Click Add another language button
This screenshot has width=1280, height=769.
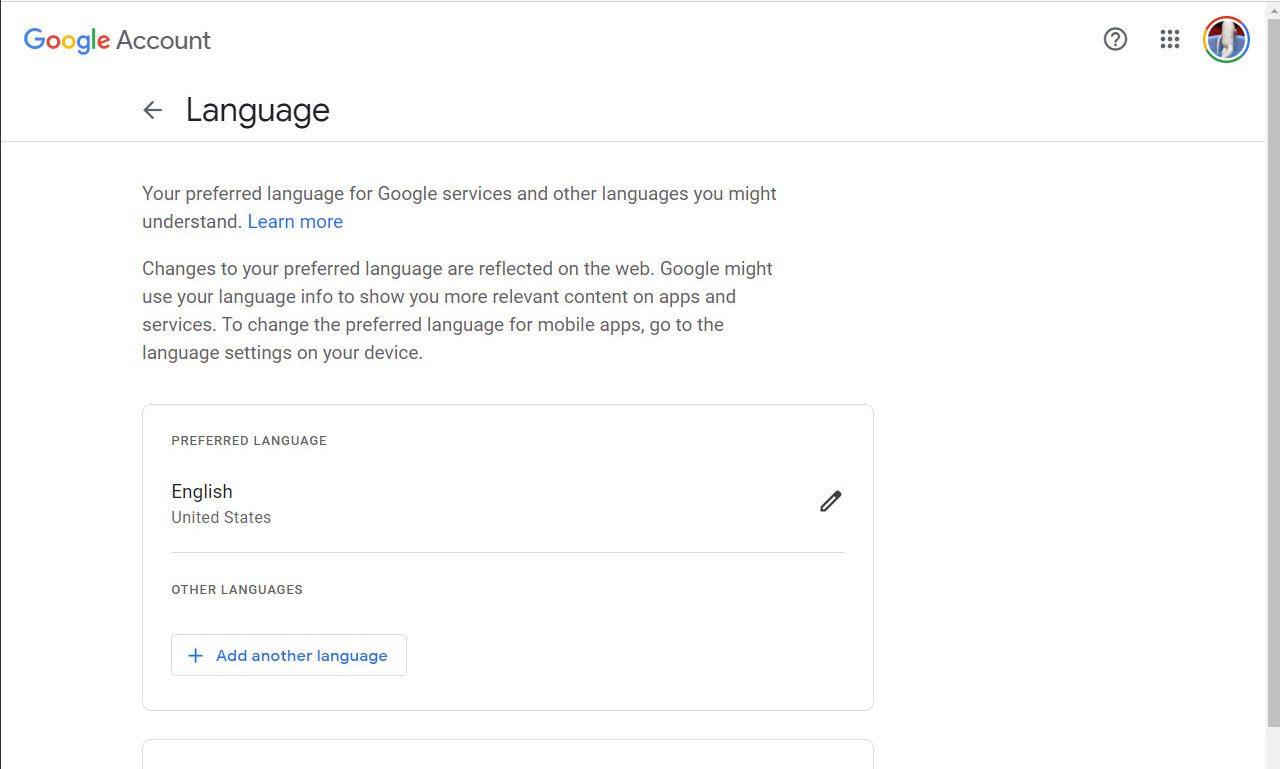coord(289,655)
